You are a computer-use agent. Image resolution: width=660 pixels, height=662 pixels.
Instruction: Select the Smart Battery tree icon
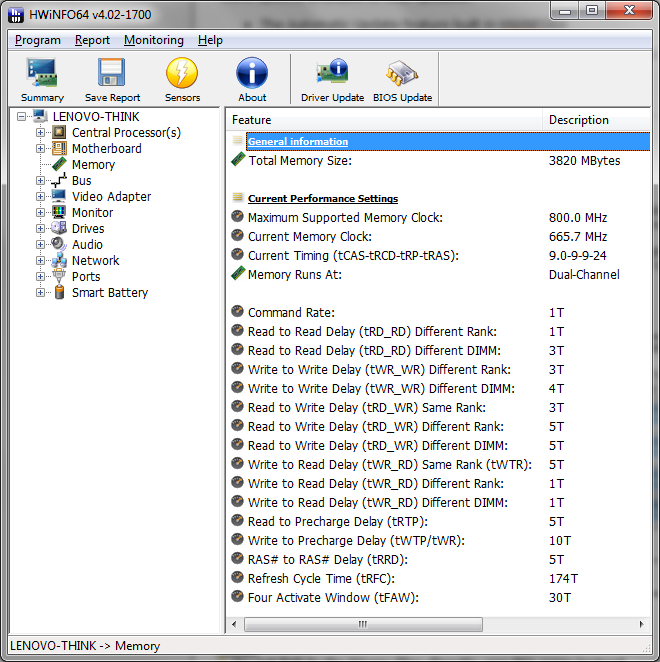coord(59,293)
